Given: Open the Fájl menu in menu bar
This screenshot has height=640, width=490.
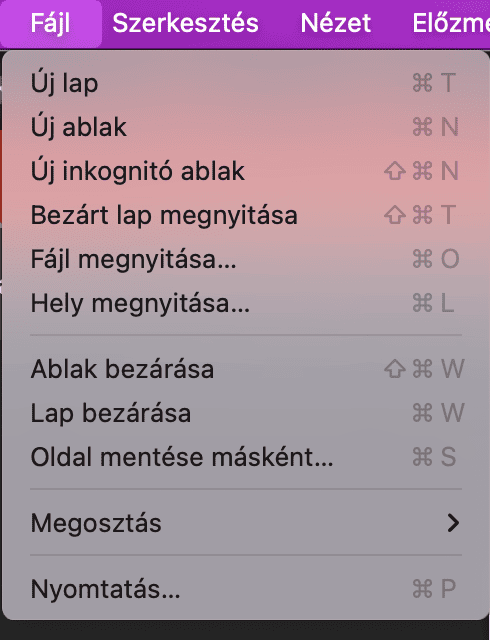Looking at the screenshot, I should tap(51, 23).
